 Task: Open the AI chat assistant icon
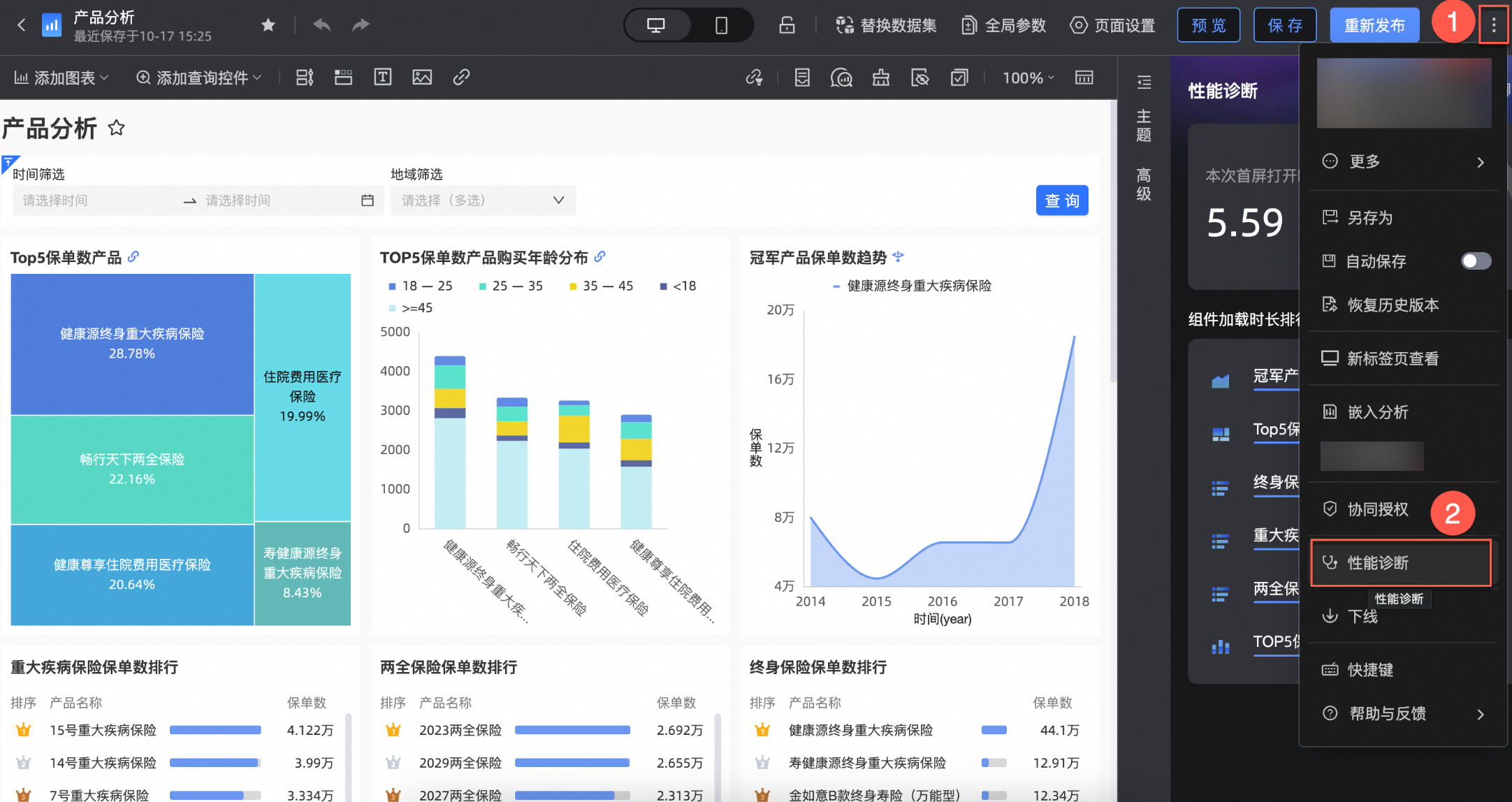point(841,78)
